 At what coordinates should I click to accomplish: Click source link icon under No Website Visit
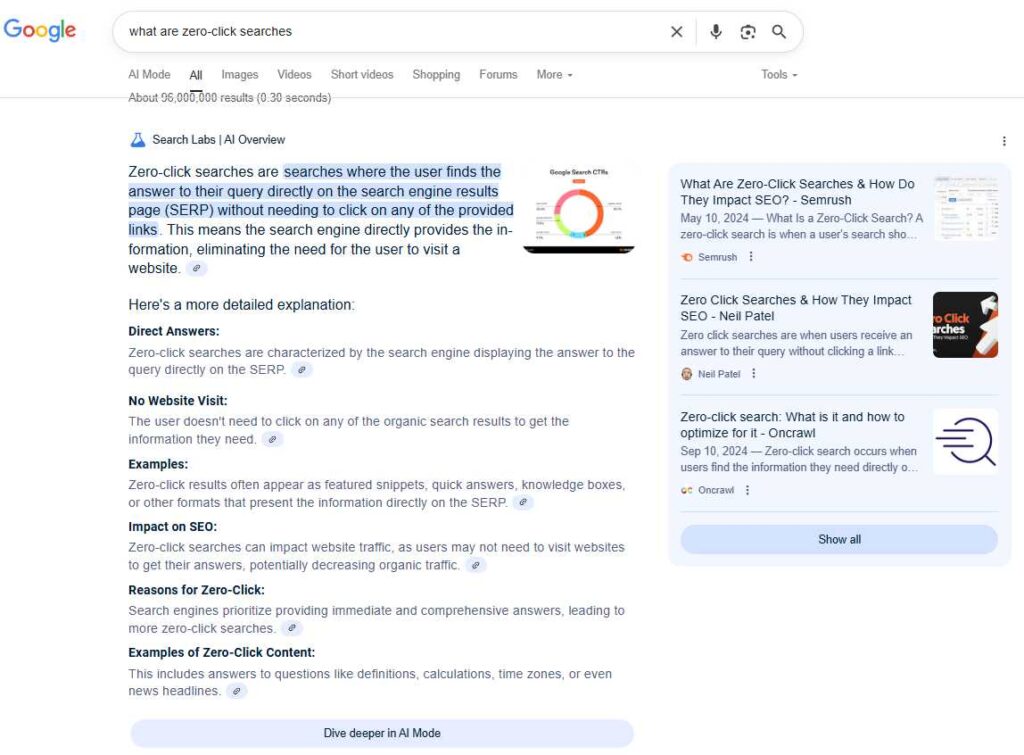[x=272, y=440]
